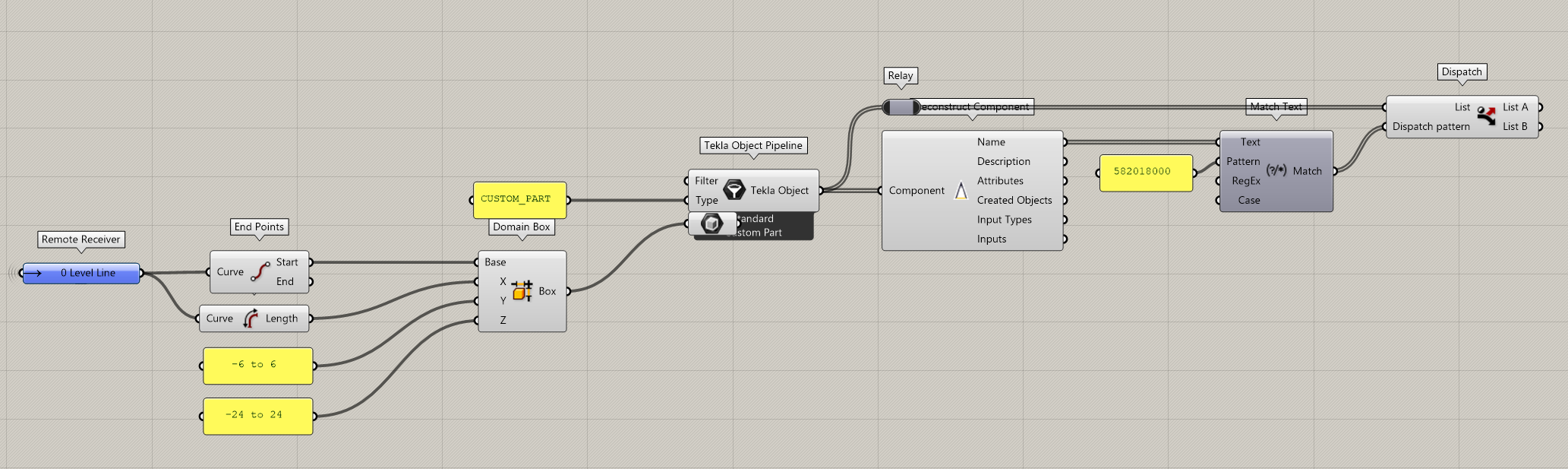Select the -24 to 24 panel
The height and width of the screenshot is (469, 1568).
[x=257, y=416]
